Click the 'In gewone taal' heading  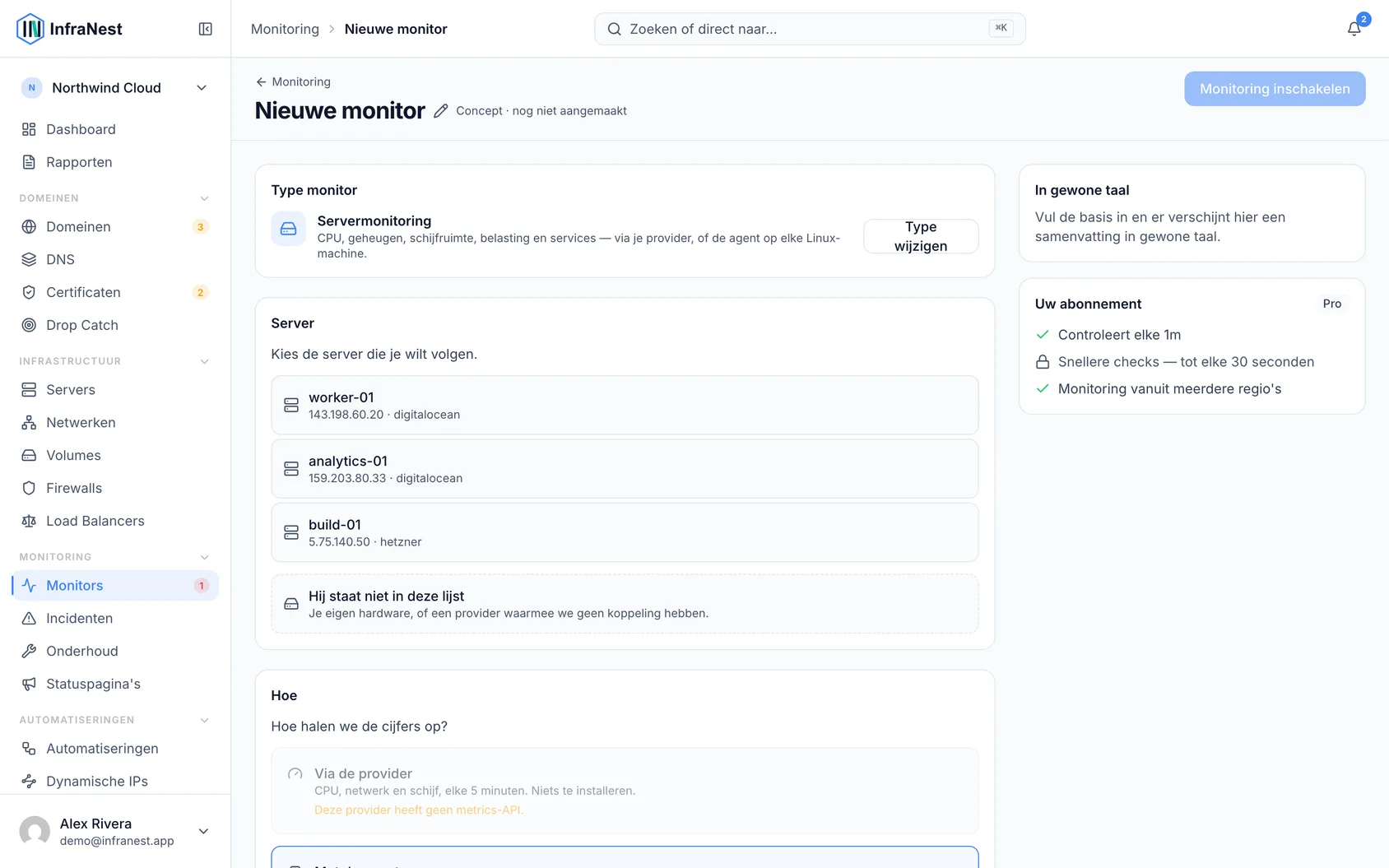click(1082, 190)
